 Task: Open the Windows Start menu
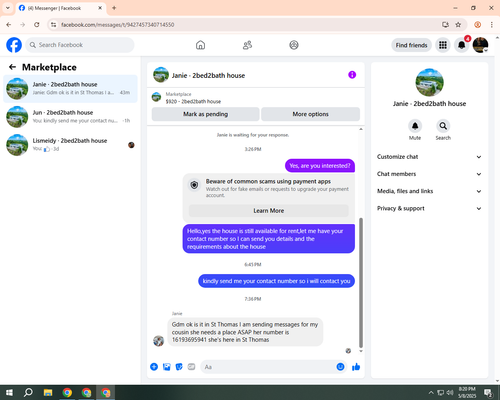click(x=9, y=393)
